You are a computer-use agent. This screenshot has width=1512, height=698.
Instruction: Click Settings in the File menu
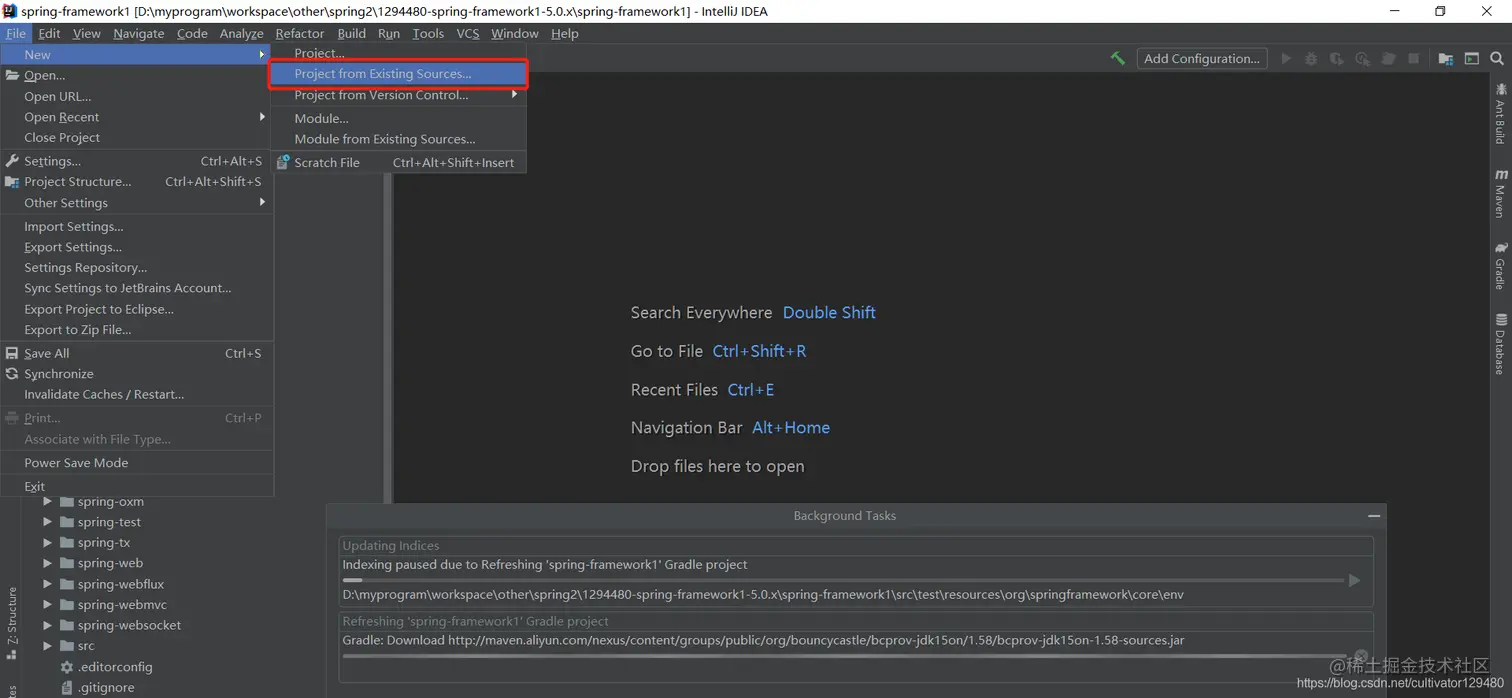point(136,161)
